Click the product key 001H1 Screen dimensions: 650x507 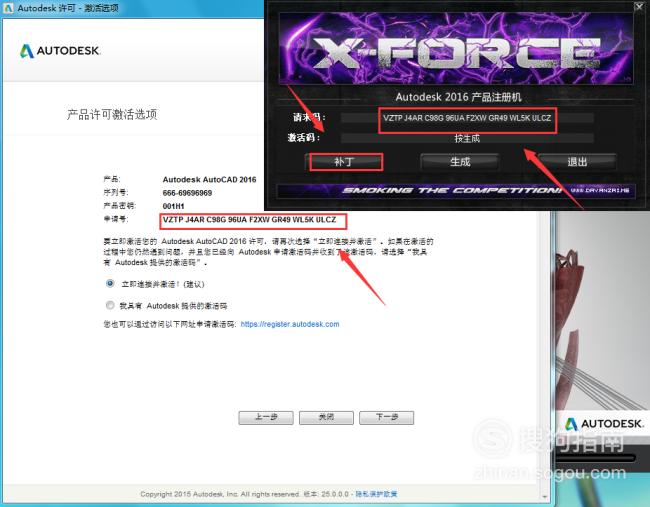(173, 206)
